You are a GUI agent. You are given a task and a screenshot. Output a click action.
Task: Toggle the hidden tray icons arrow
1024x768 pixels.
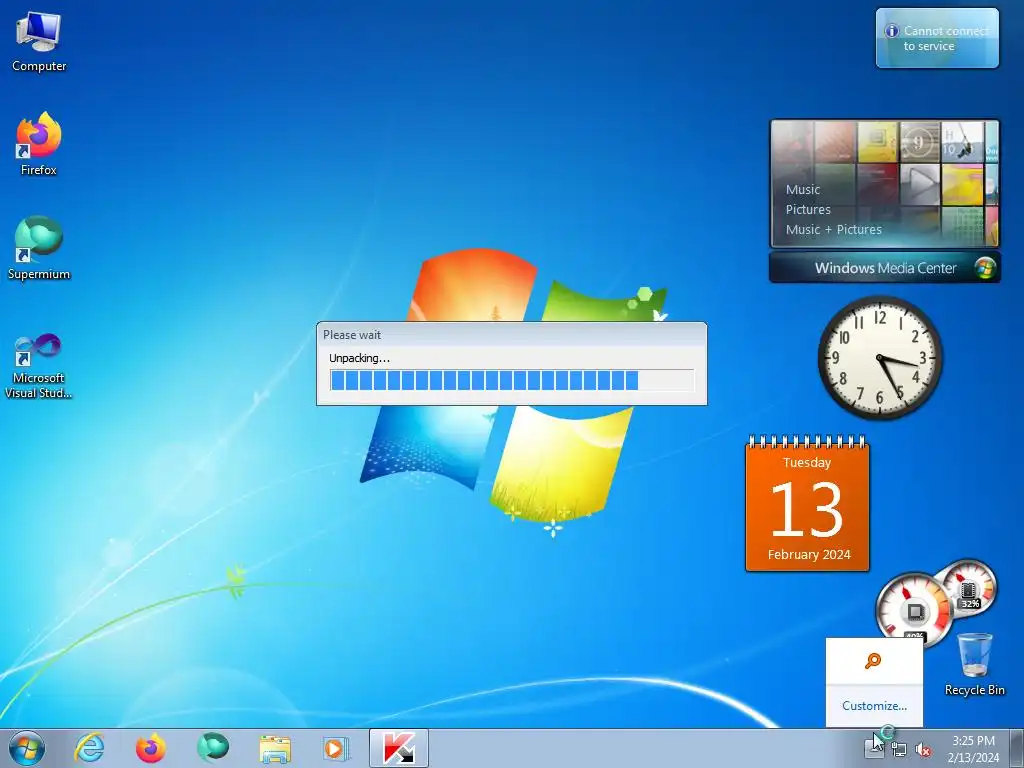coord(874,746)
